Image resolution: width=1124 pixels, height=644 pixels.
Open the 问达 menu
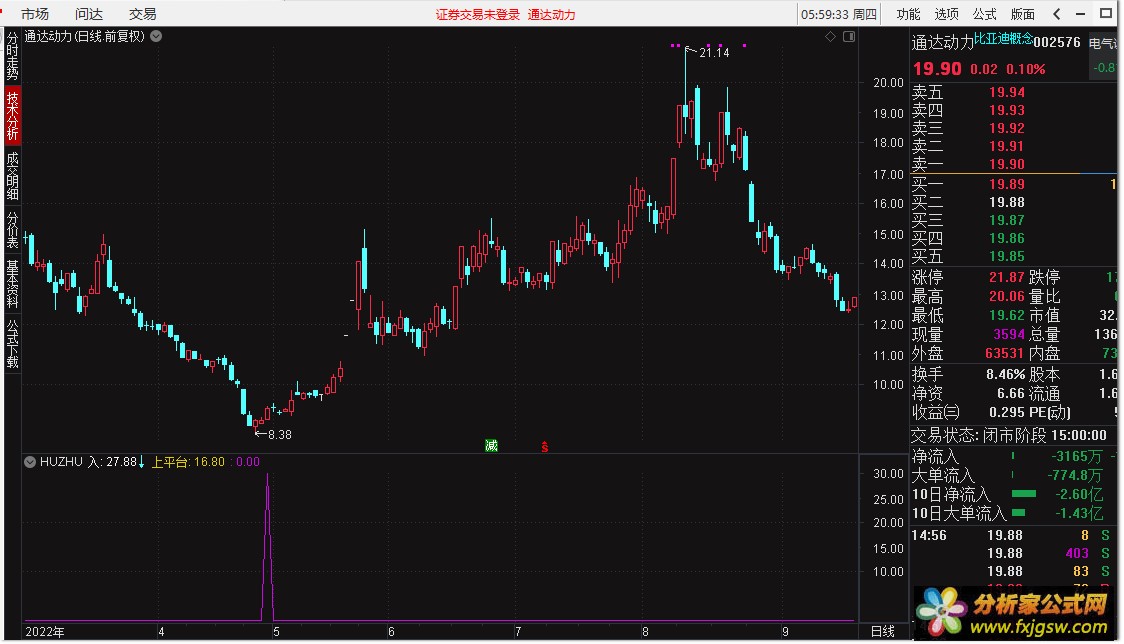pos(89,14)
